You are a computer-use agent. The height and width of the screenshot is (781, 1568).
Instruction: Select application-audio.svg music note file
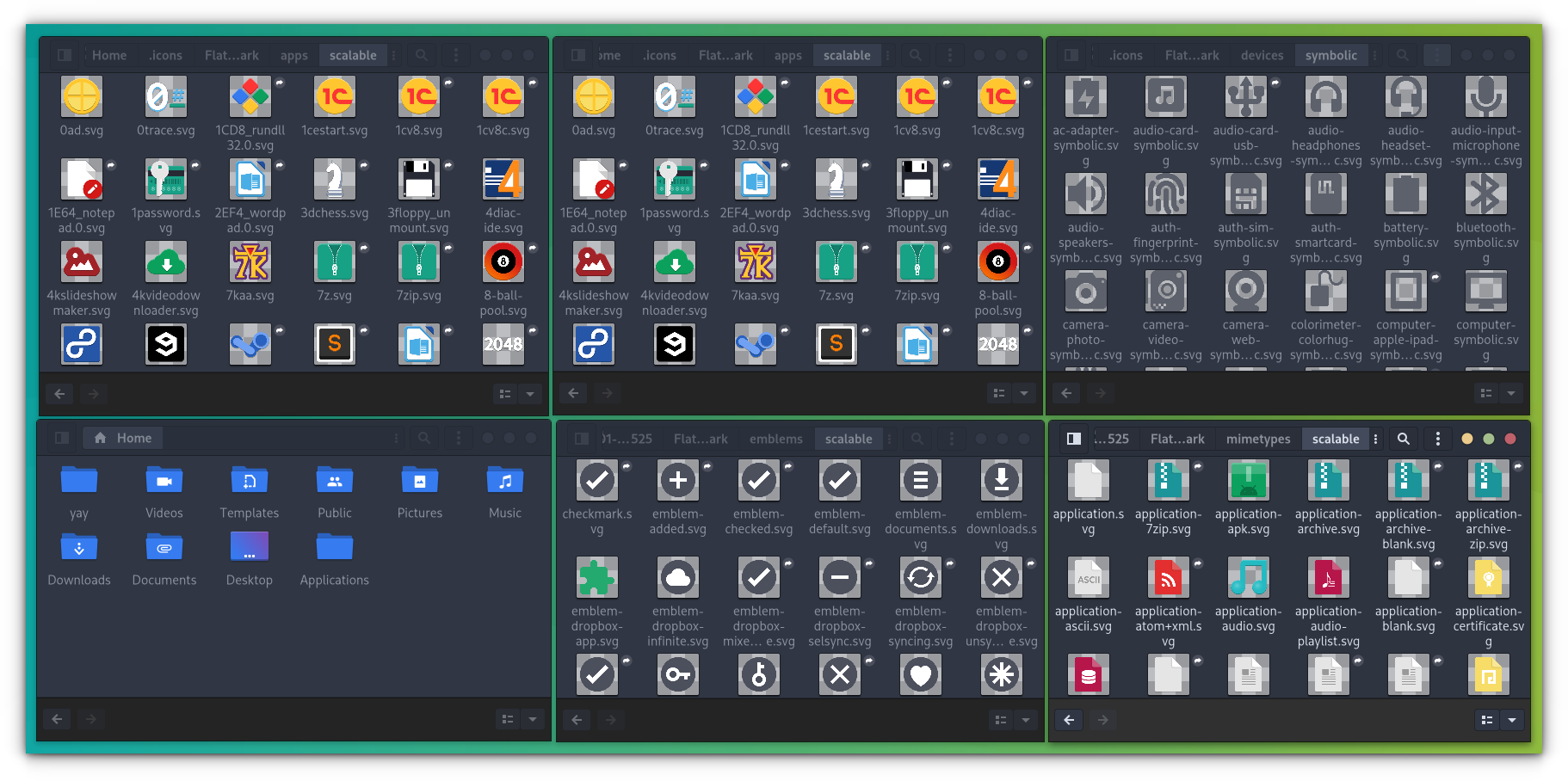(x=1248, y=578)
